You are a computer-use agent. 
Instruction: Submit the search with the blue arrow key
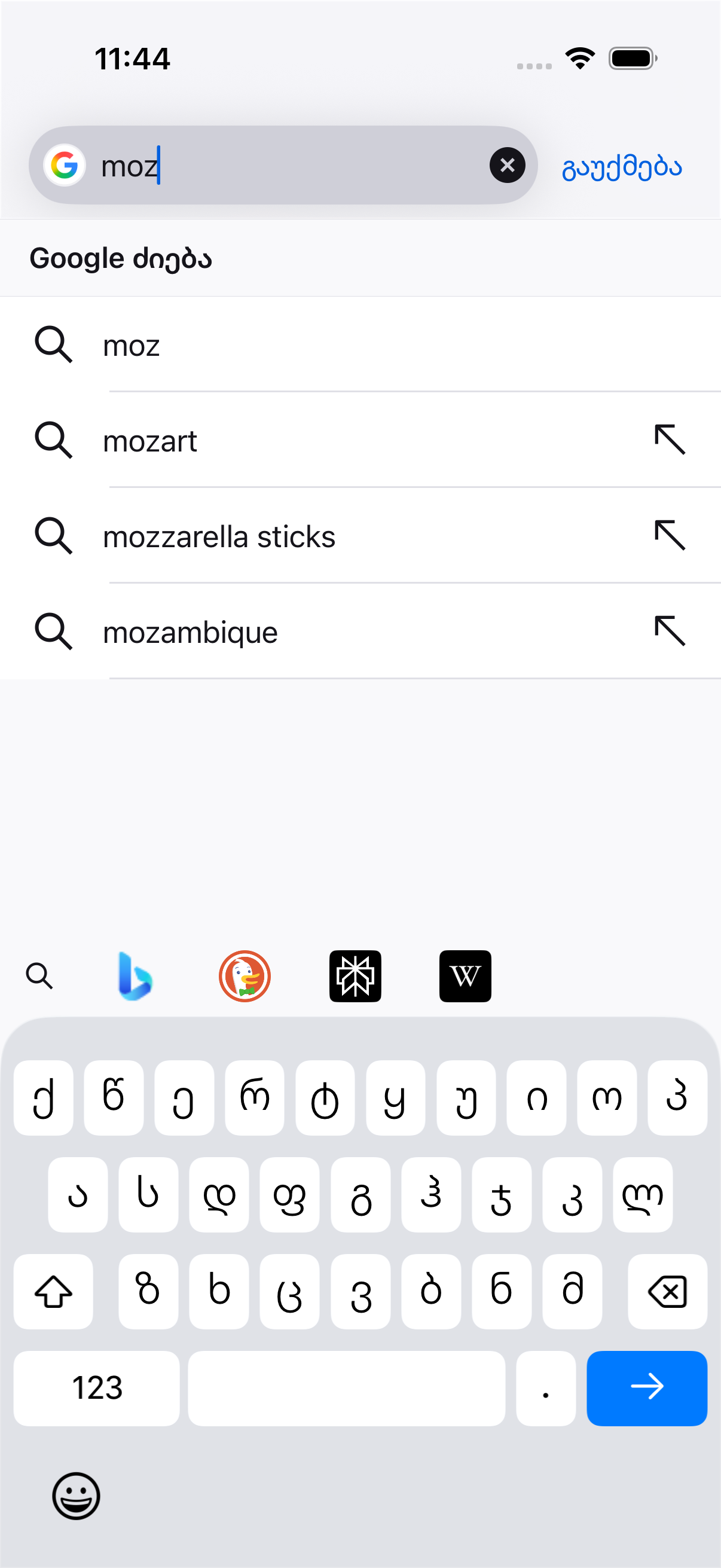[647, 1388]
